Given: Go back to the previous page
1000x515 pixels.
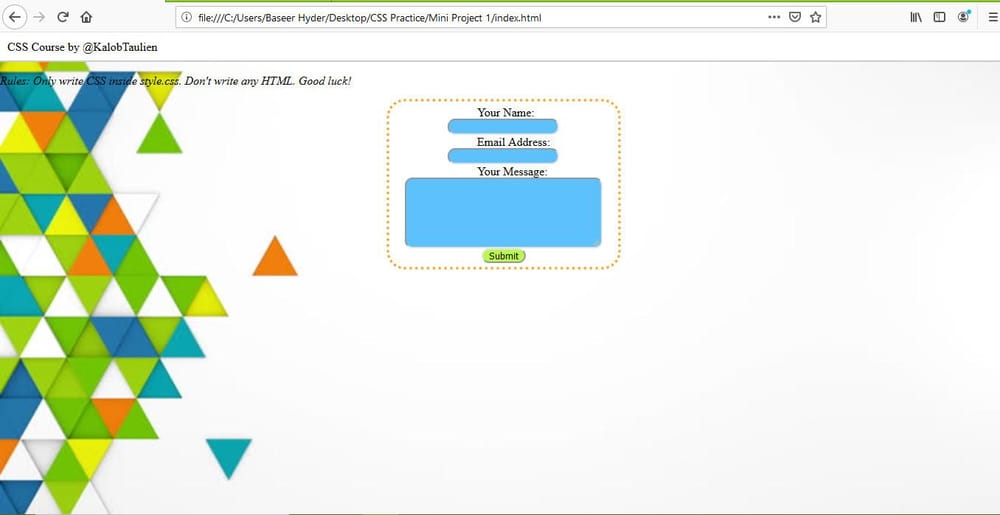Looking at the screenshot, I should tap(15, 17).
